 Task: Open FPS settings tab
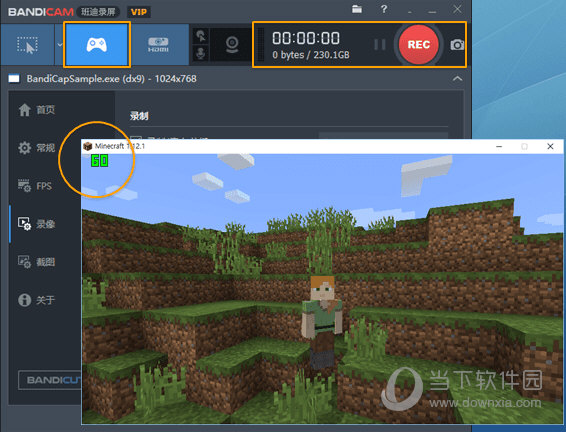click(35, 186)
